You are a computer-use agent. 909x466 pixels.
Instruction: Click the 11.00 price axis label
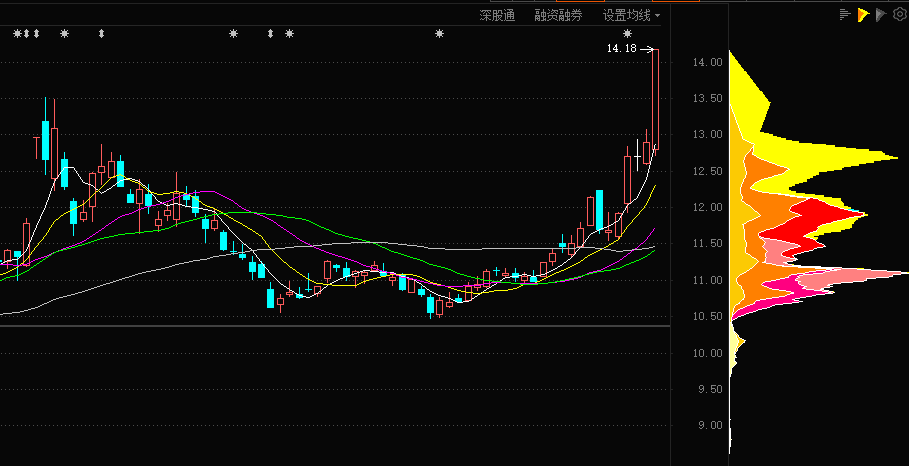(707, 280)
